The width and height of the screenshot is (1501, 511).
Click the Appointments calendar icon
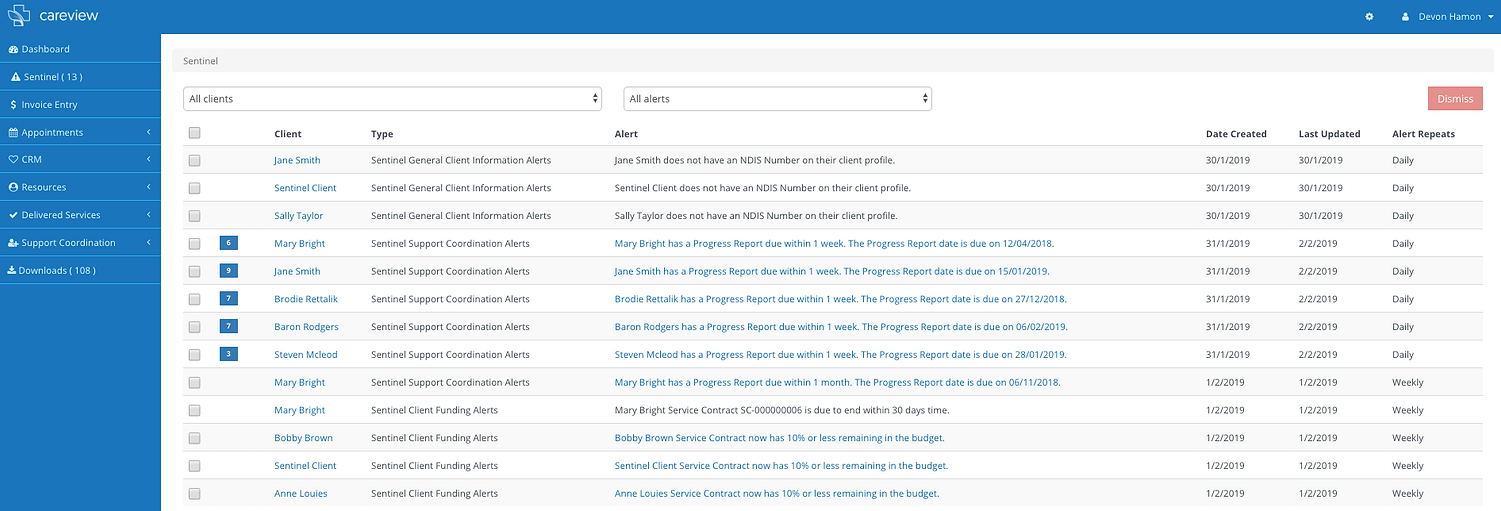13,133
